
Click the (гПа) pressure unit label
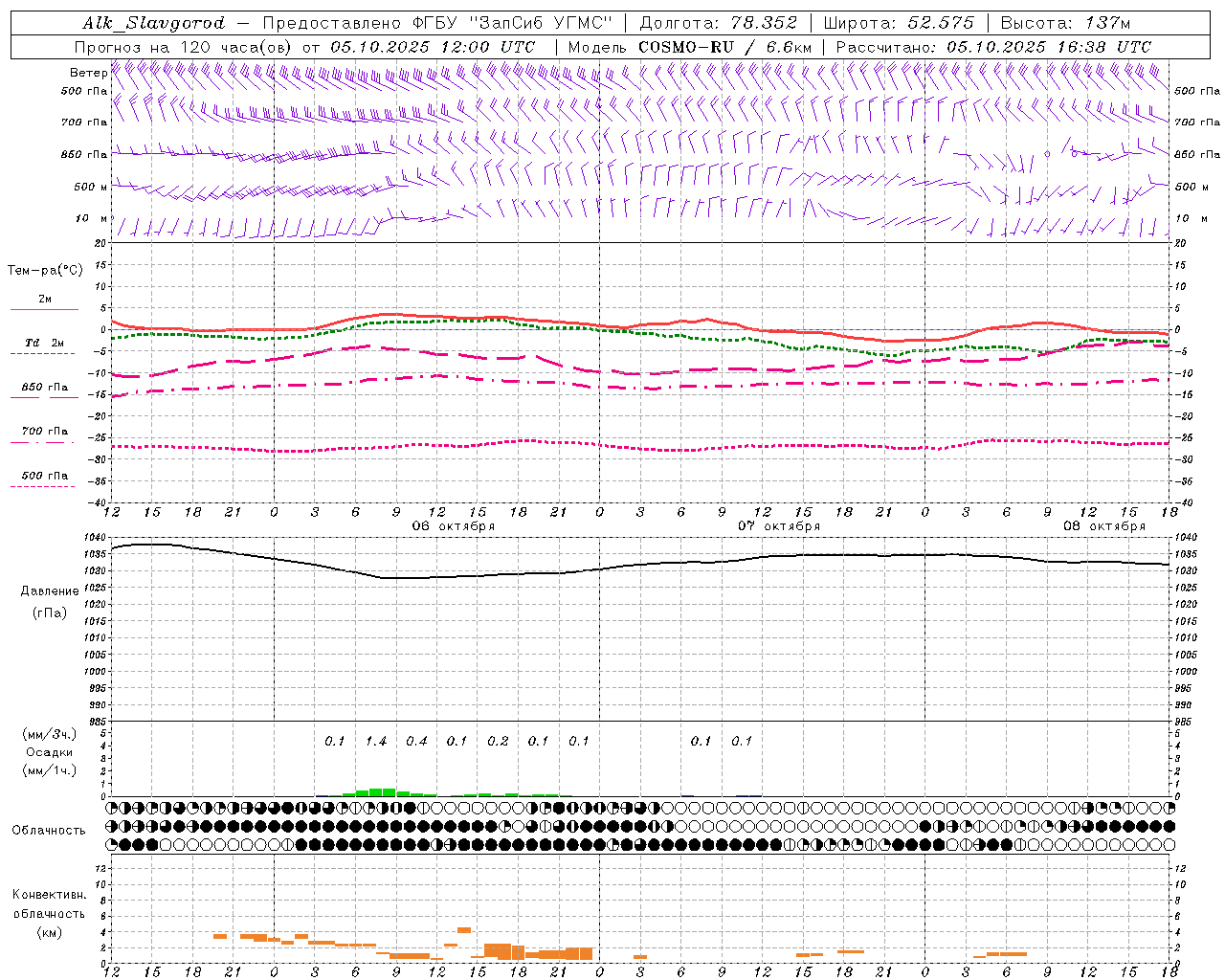(x=50, y=613)
